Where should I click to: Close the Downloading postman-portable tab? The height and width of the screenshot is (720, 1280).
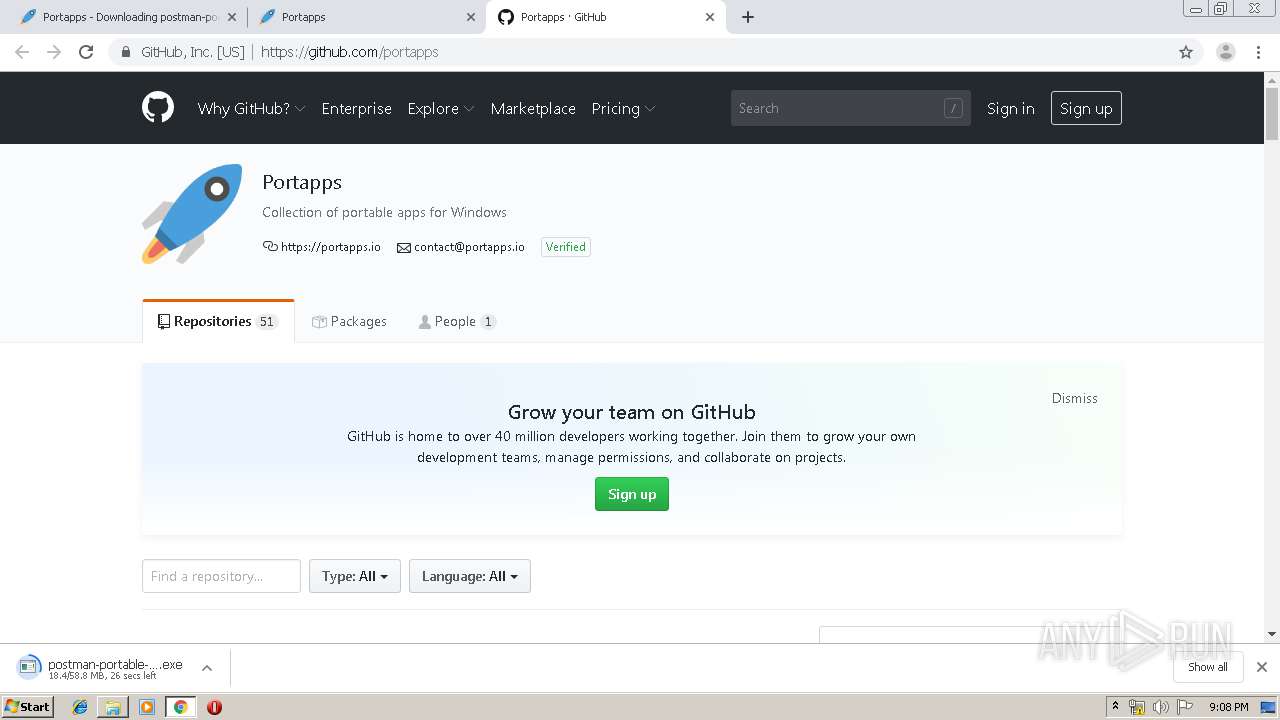(x=232, y=17)
